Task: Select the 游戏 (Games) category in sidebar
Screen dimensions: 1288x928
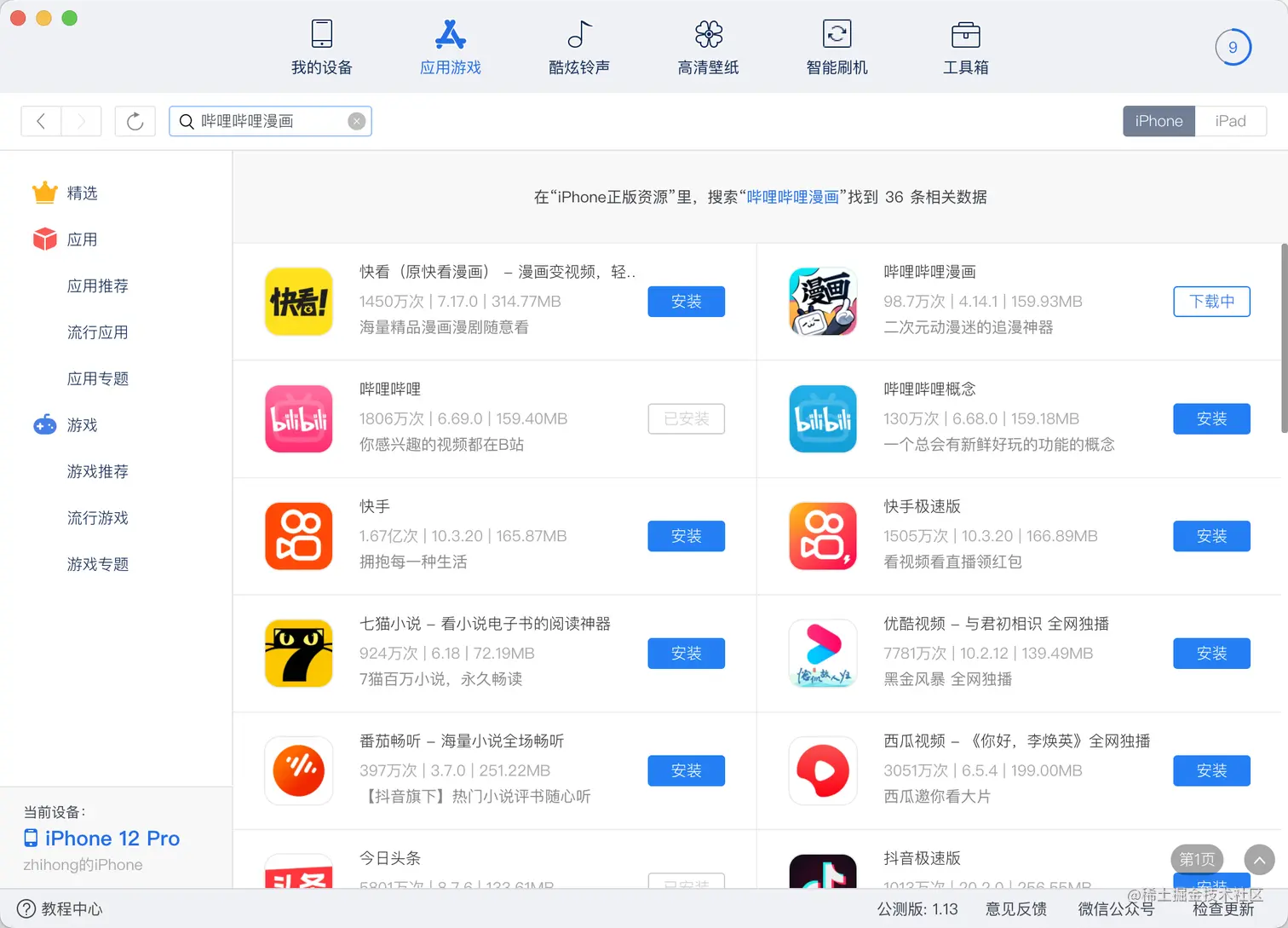Action: point(82,425)
